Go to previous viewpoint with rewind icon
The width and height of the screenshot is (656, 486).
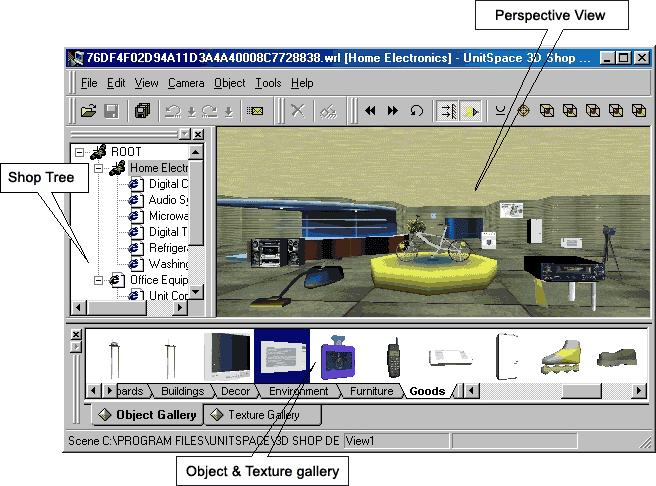[x=370, y=111]
